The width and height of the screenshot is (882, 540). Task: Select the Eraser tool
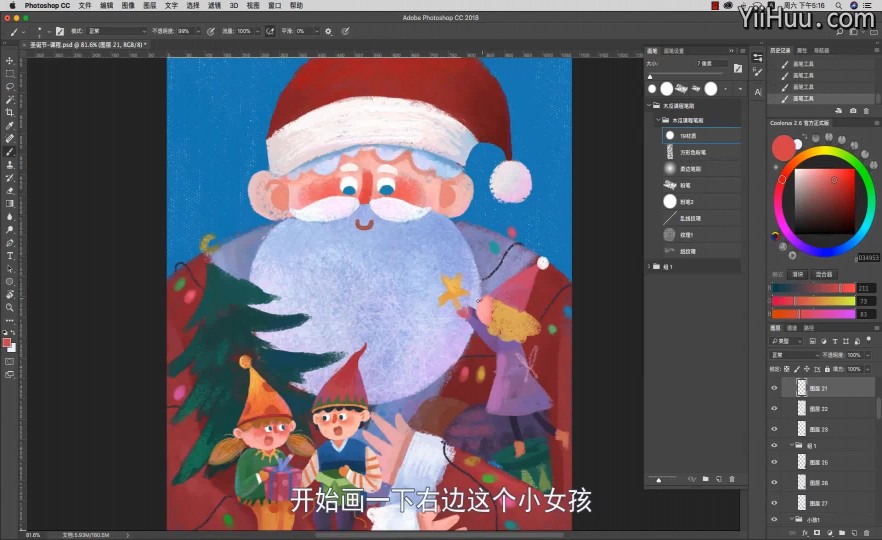tap(10, 191)
